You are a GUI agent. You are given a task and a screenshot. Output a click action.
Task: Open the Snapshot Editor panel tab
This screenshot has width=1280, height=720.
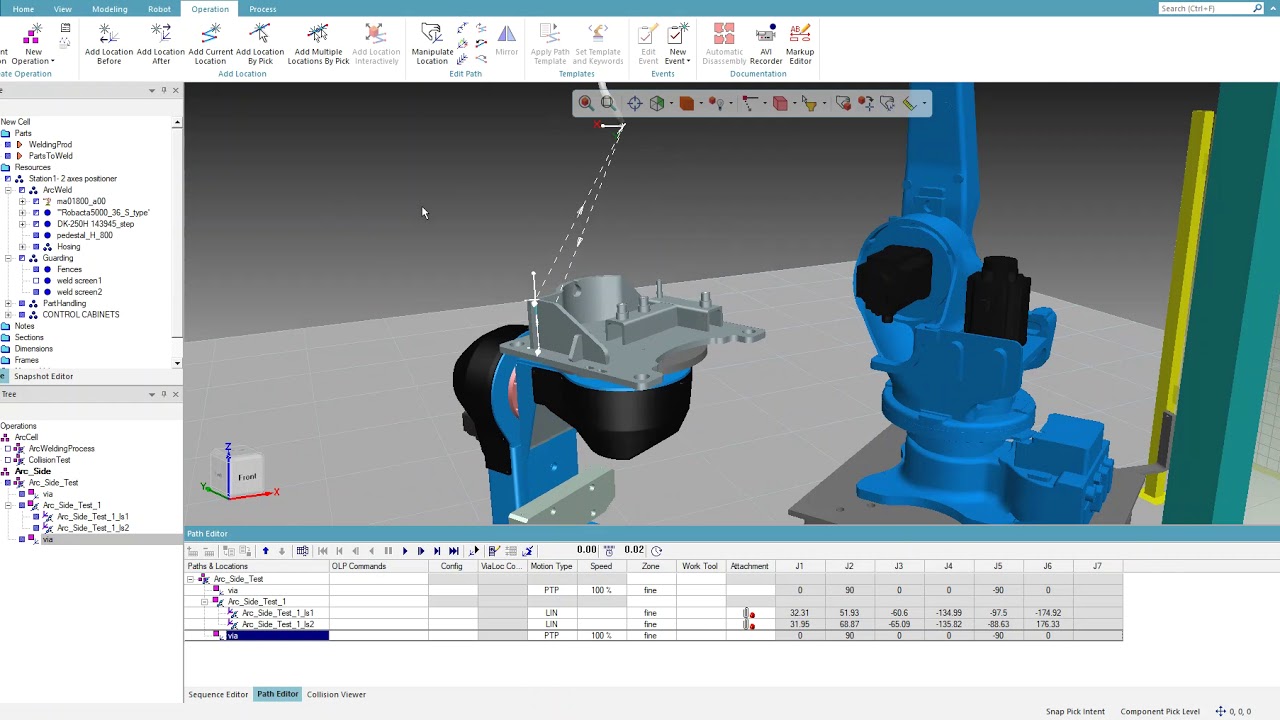(43, 376)
